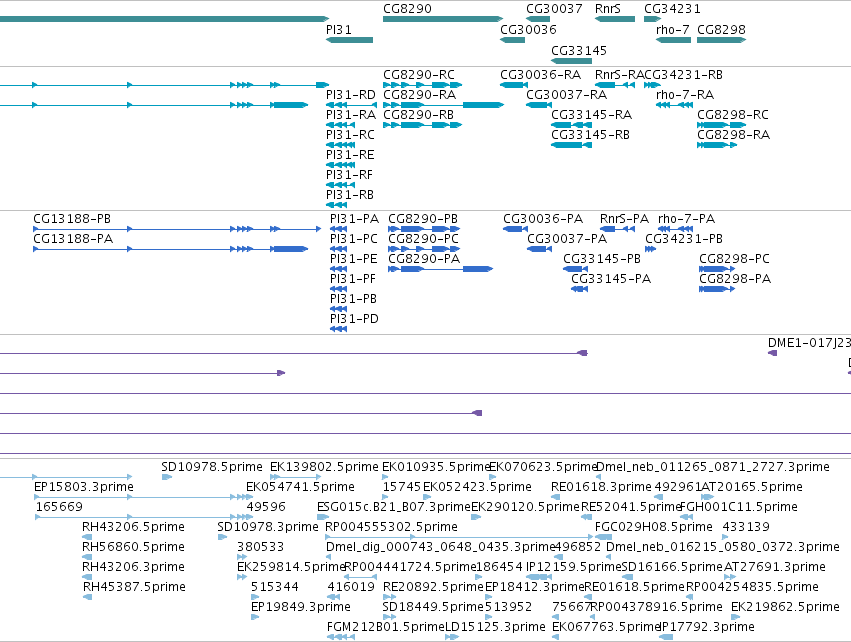The height and width of the screenshot is (642, 851).
Task: Click protein PI31-PC label
Action: 354,239
